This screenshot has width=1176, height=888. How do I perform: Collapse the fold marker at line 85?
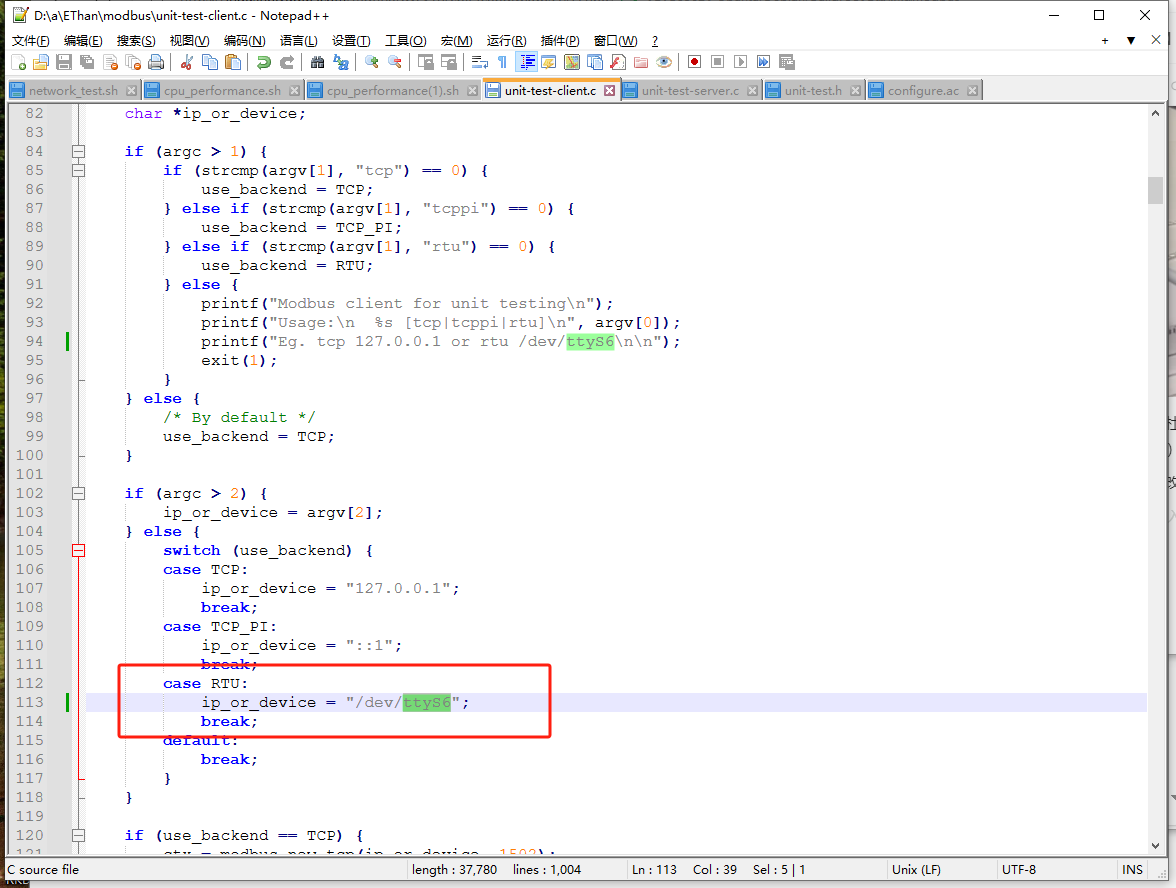78,170
